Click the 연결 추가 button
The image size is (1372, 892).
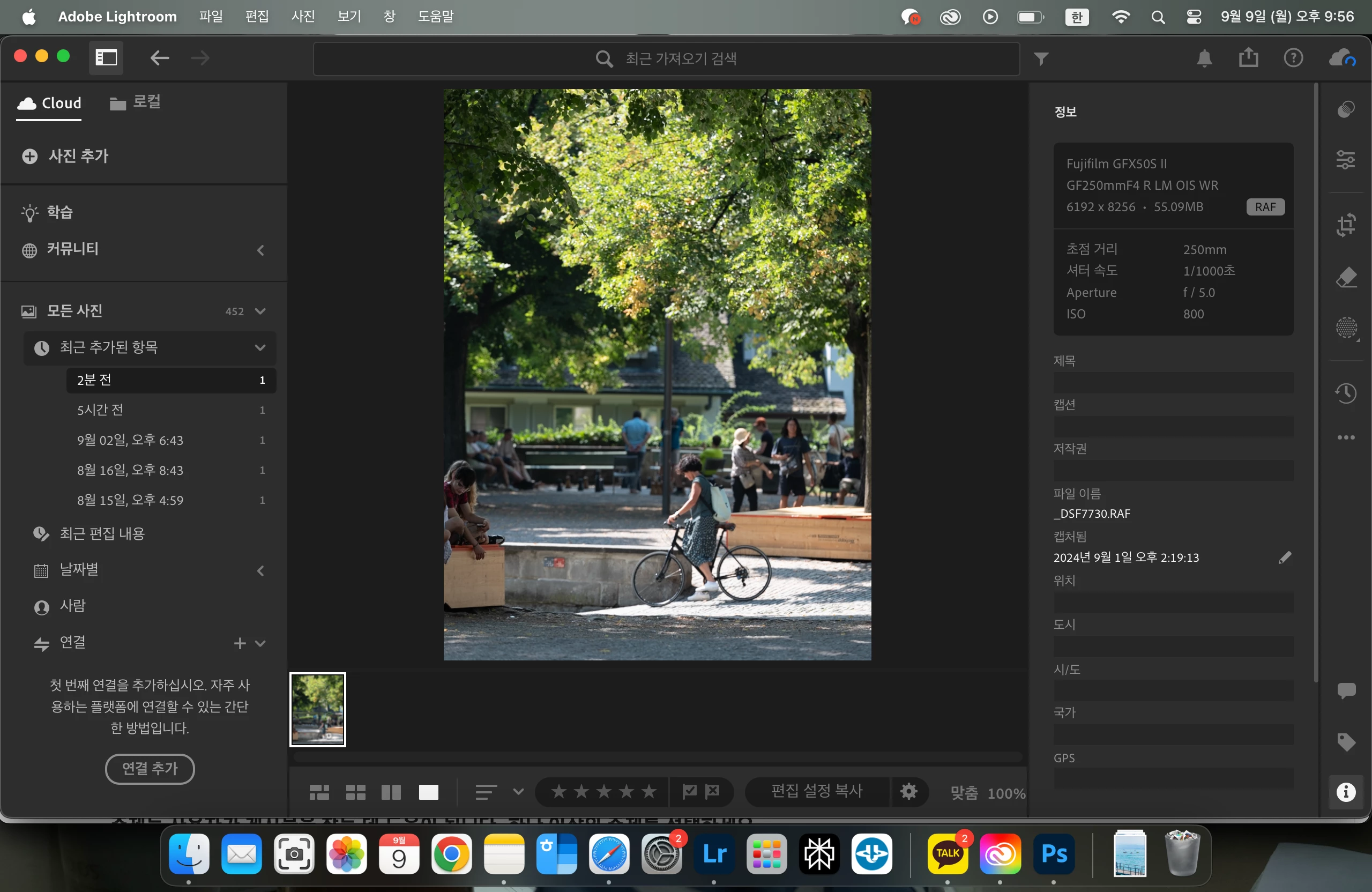pos(150,768)
